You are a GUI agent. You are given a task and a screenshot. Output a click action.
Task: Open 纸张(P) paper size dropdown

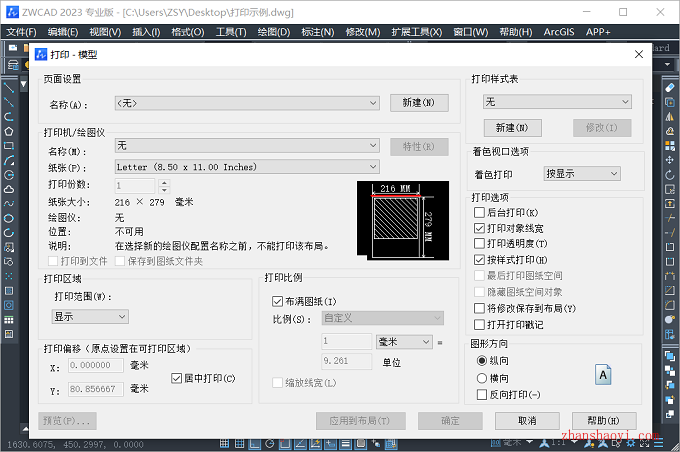[247, 167]
